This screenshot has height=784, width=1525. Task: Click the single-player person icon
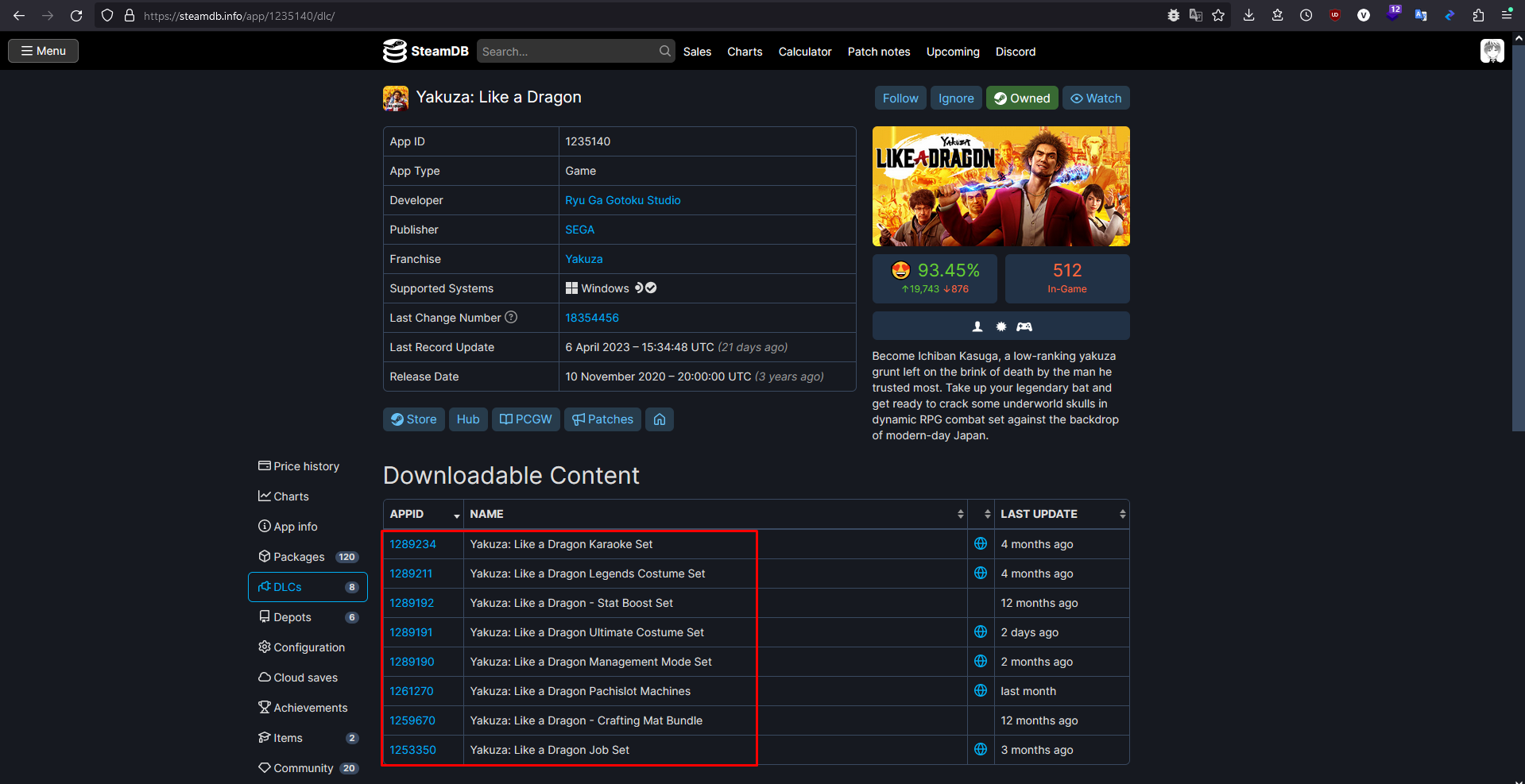977,326
